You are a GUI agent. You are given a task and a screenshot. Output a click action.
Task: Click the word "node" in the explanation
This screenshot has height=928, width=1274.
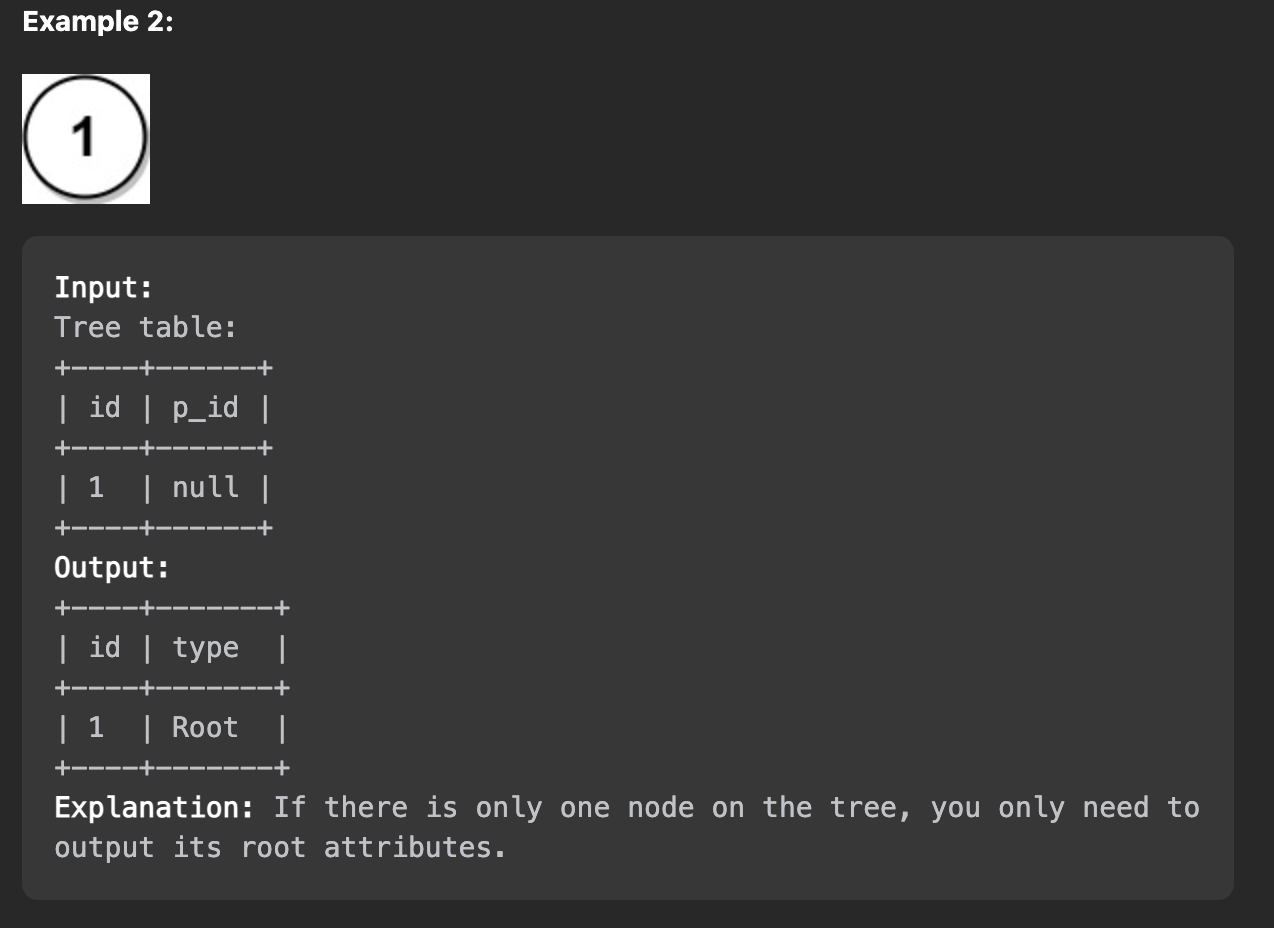click(x=660, y=808)
